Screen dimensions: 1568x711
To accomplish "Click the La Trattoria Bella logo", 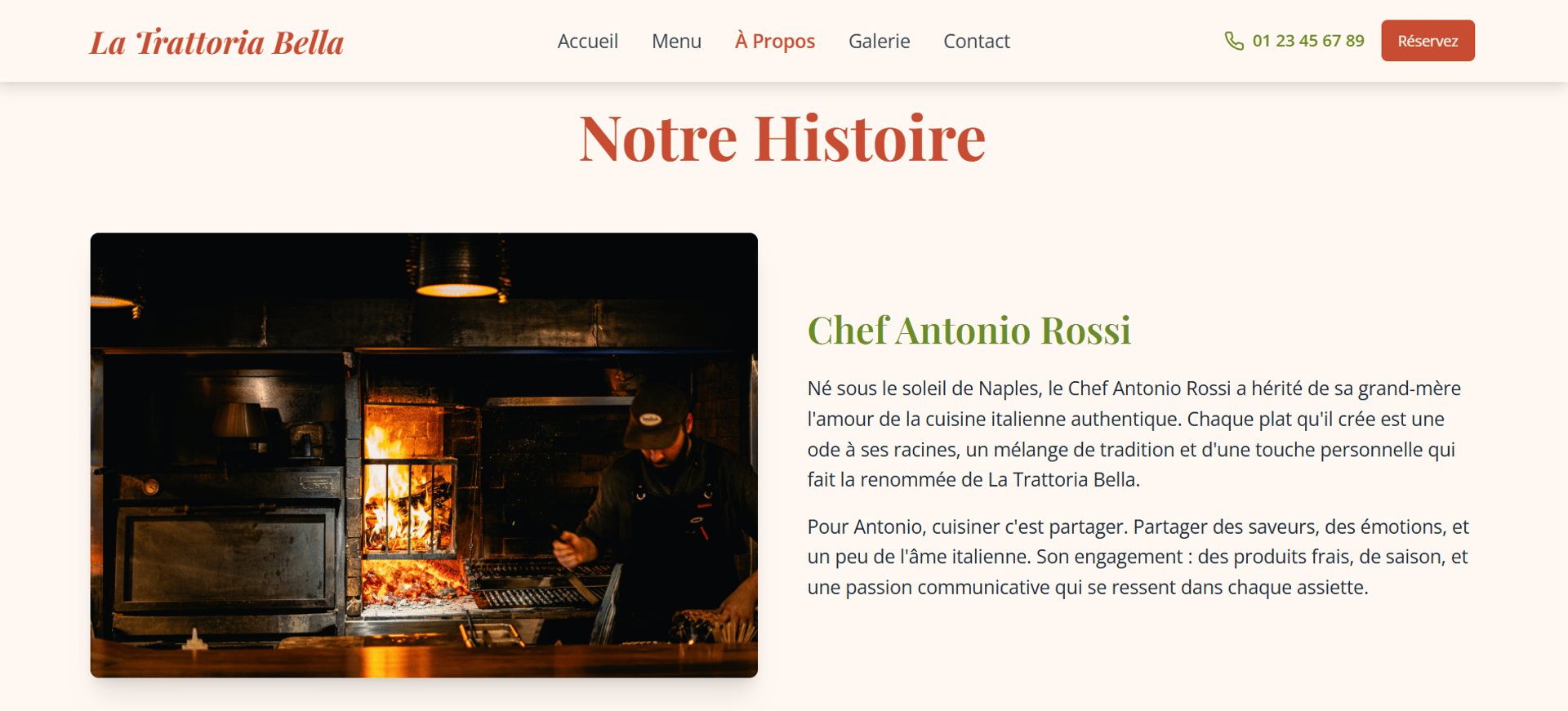I will pos(216,42).
